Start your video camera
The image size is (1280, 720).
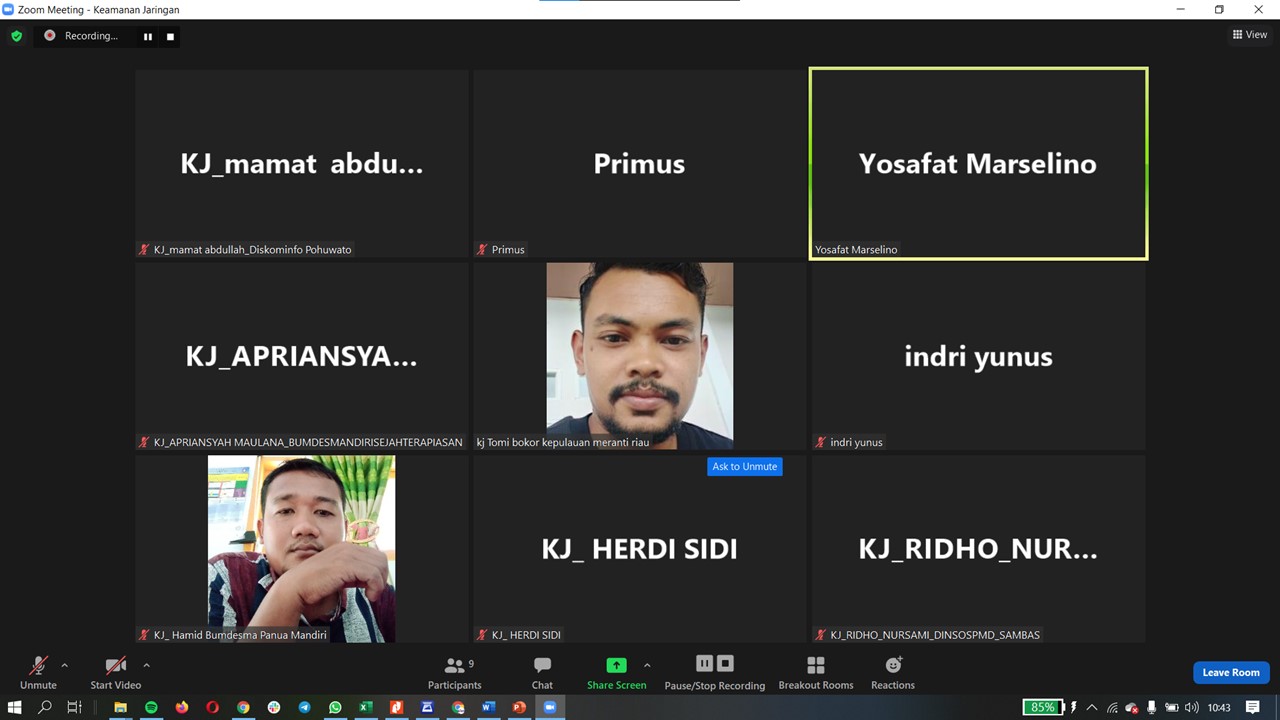coord(115,673)
